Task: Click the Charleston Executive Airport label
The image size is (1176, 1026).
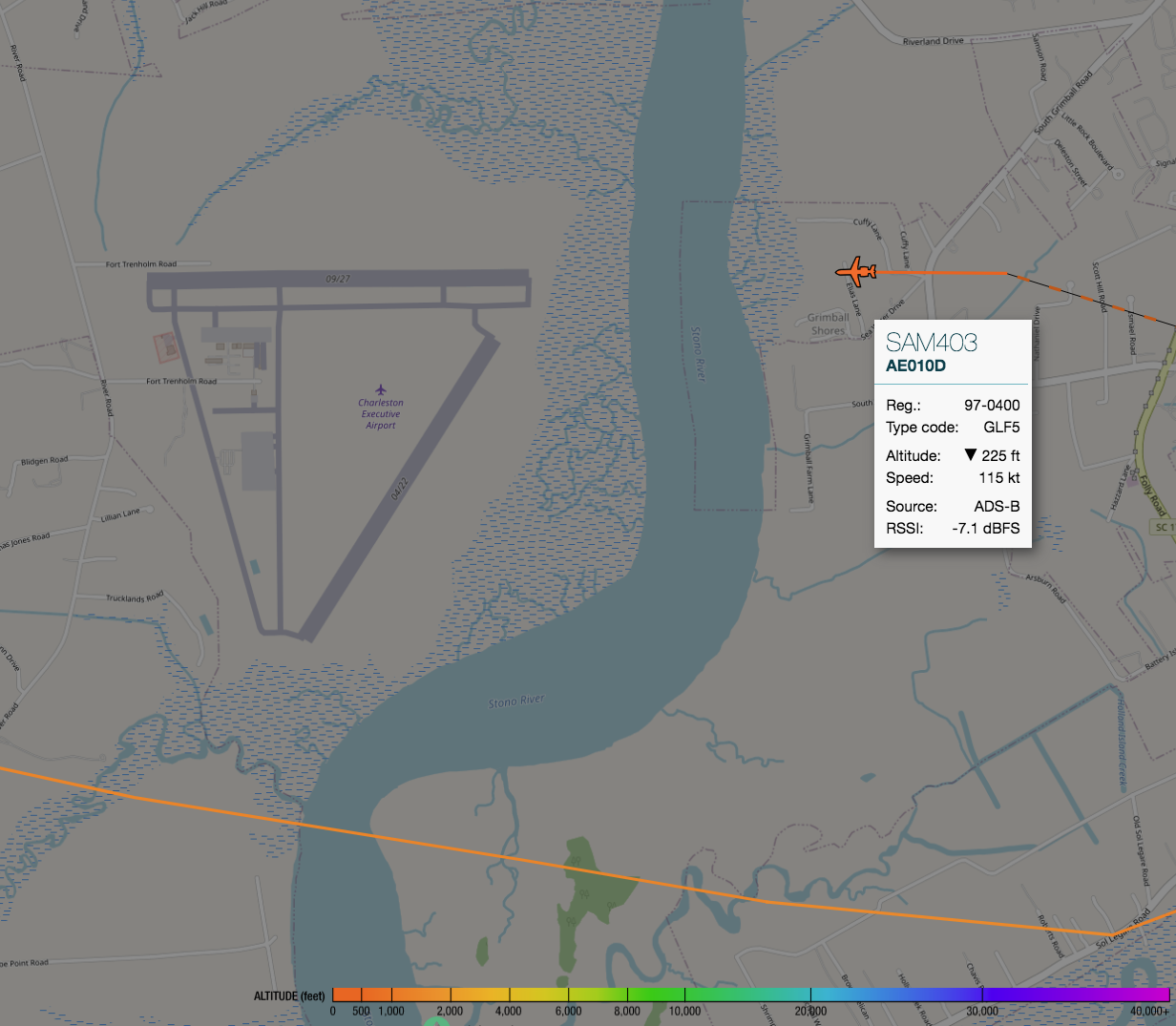Action: [x=381, y=414]
